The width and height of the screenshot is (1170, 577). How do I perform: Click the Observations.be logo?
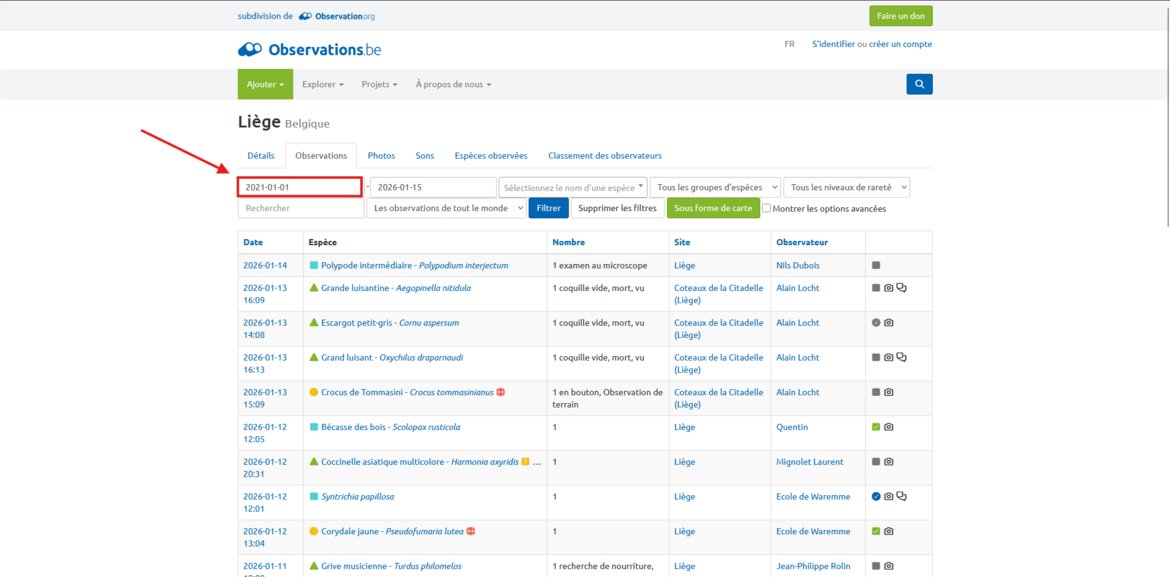pos(309,49)
